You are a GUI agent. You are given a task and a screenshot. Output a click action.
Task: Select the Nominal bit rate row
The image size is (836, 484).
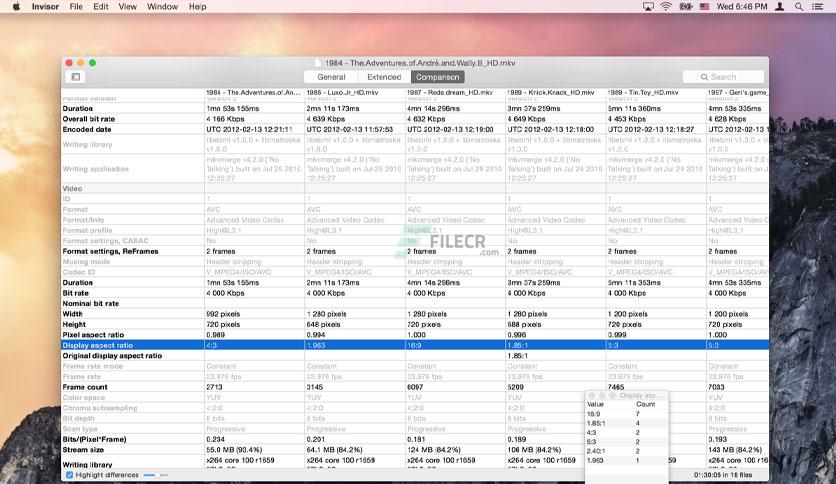click(415, 303)
